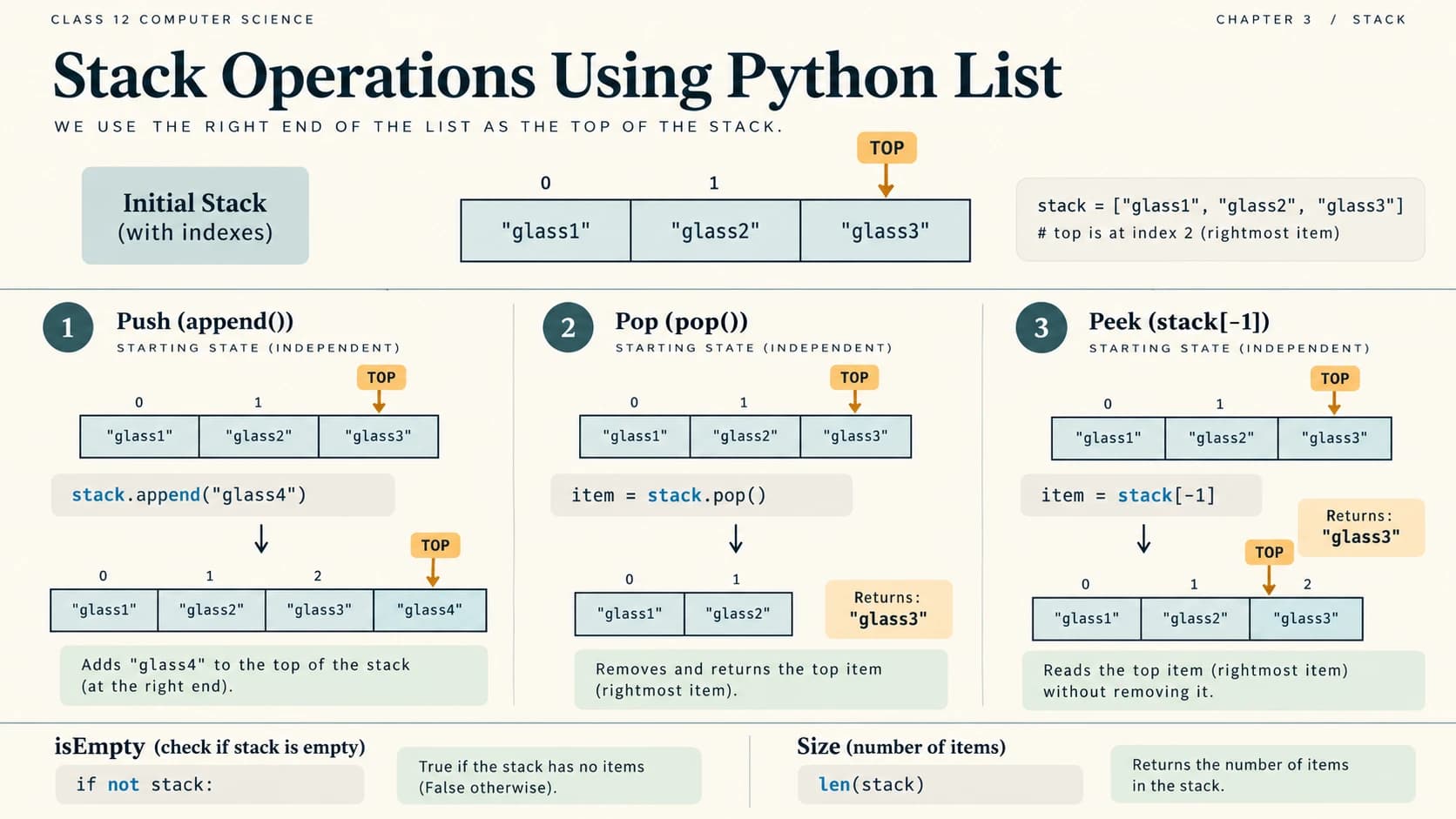Screen dimensions: 1456x819
Task: Click the "glass2" cell in the Pop result row
Action: click(738, 614)
